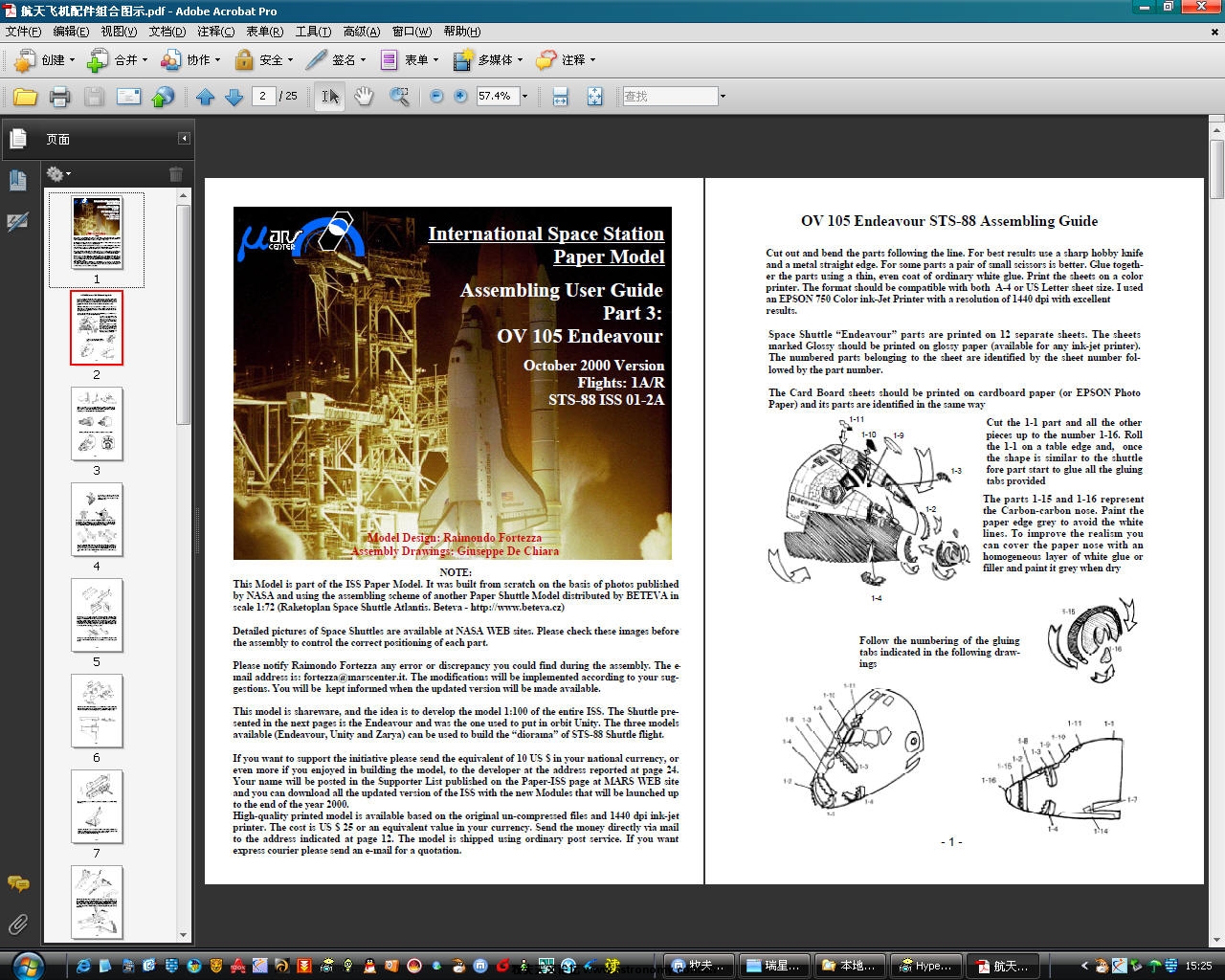This screenshot has height=980, width=1225.
Task: Select page 7 thumbnail
Action: pyautogui.click(x=97, y=807)
